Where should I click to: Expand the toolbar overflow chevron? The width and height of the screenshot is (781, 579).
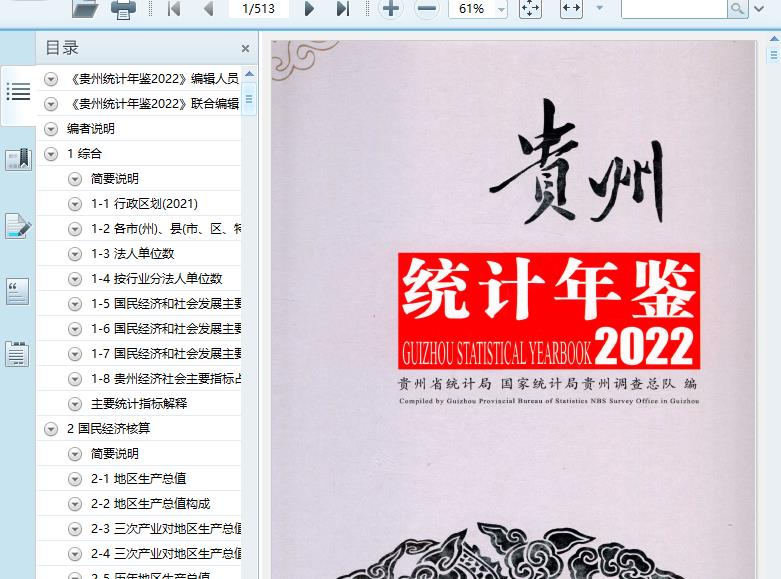coord(759,8)
